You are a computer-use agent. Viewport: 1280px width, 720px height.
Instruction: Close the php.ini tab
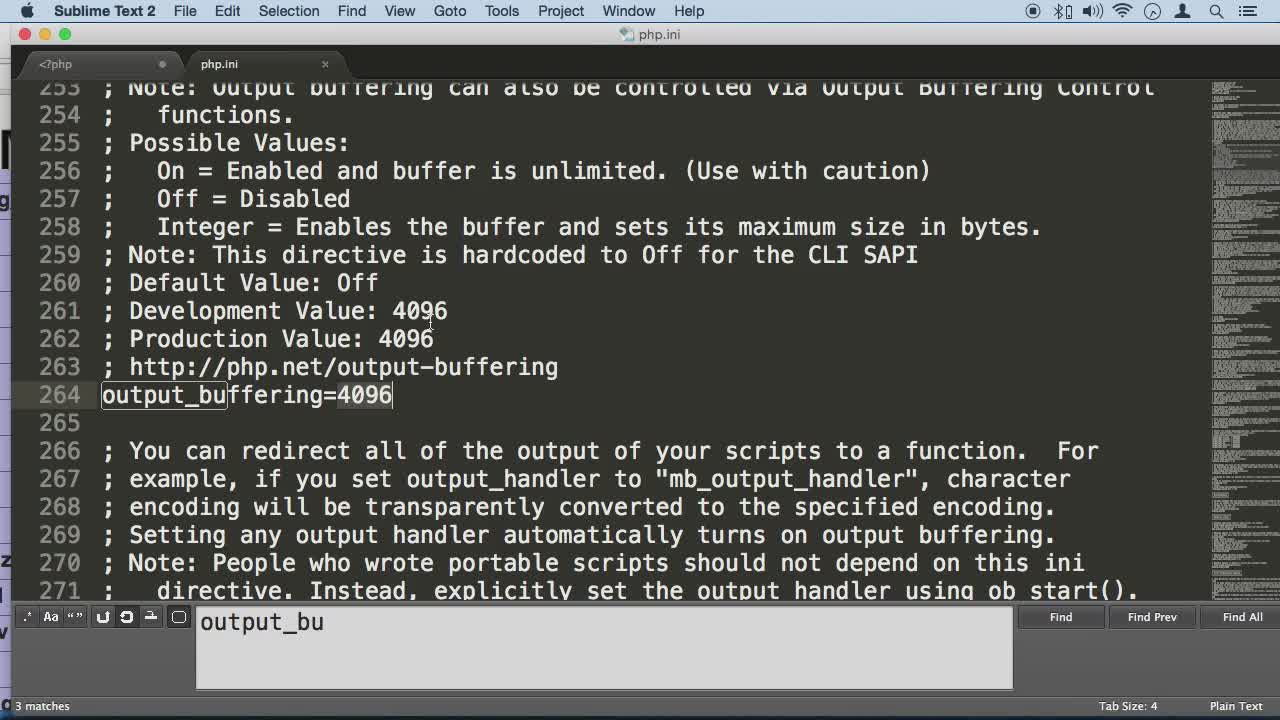click(325, 64)
